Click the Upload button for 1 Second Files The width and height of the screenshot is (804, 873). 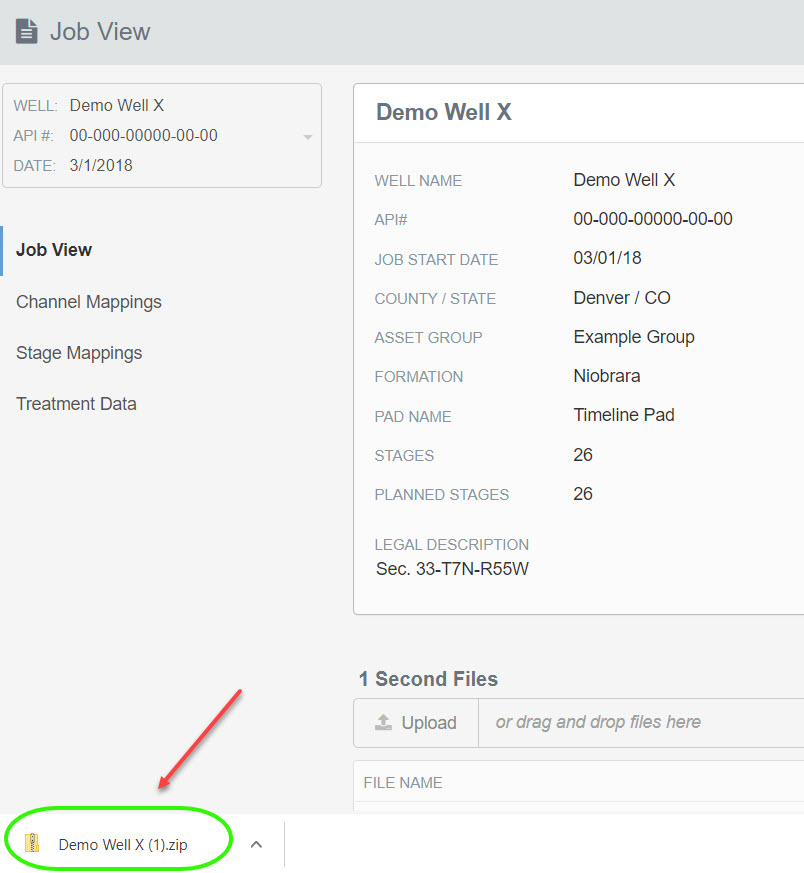click(x=416, y=723)
